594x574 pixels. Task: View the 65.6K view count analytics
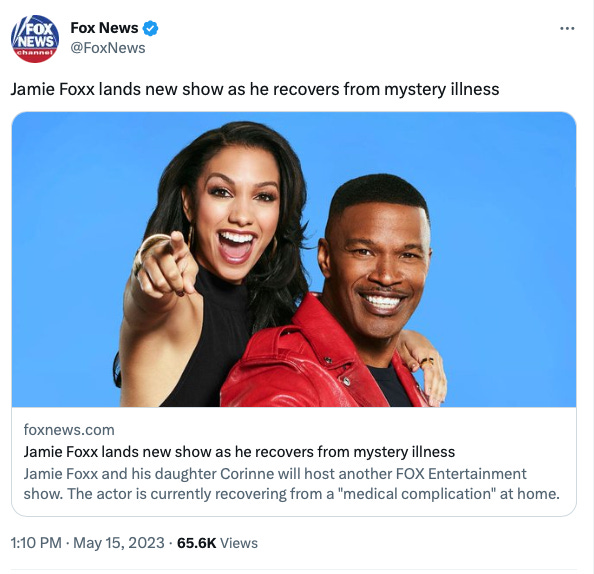tap(196, 543)
